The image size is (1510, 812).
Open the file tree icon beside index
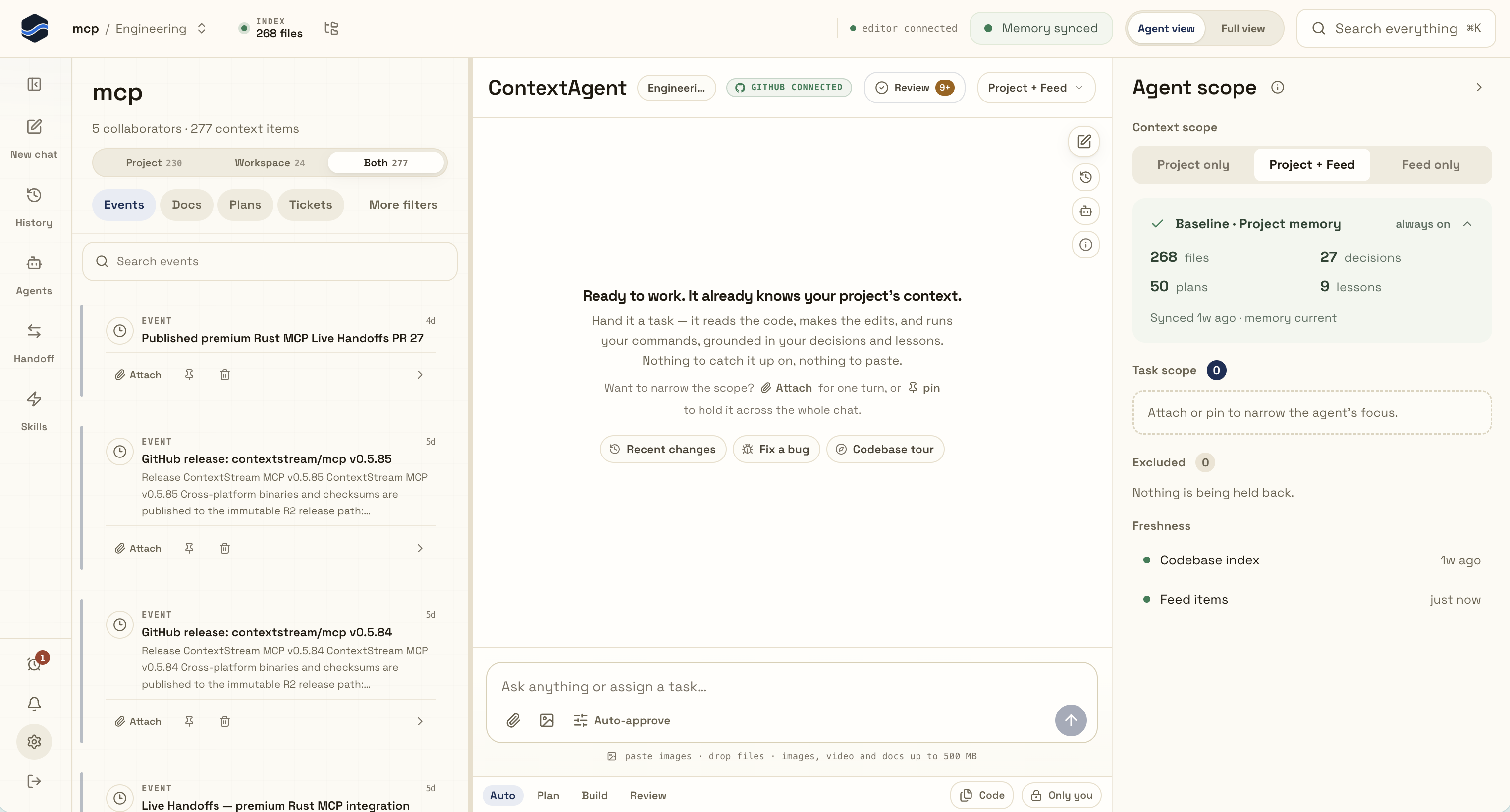331,28
